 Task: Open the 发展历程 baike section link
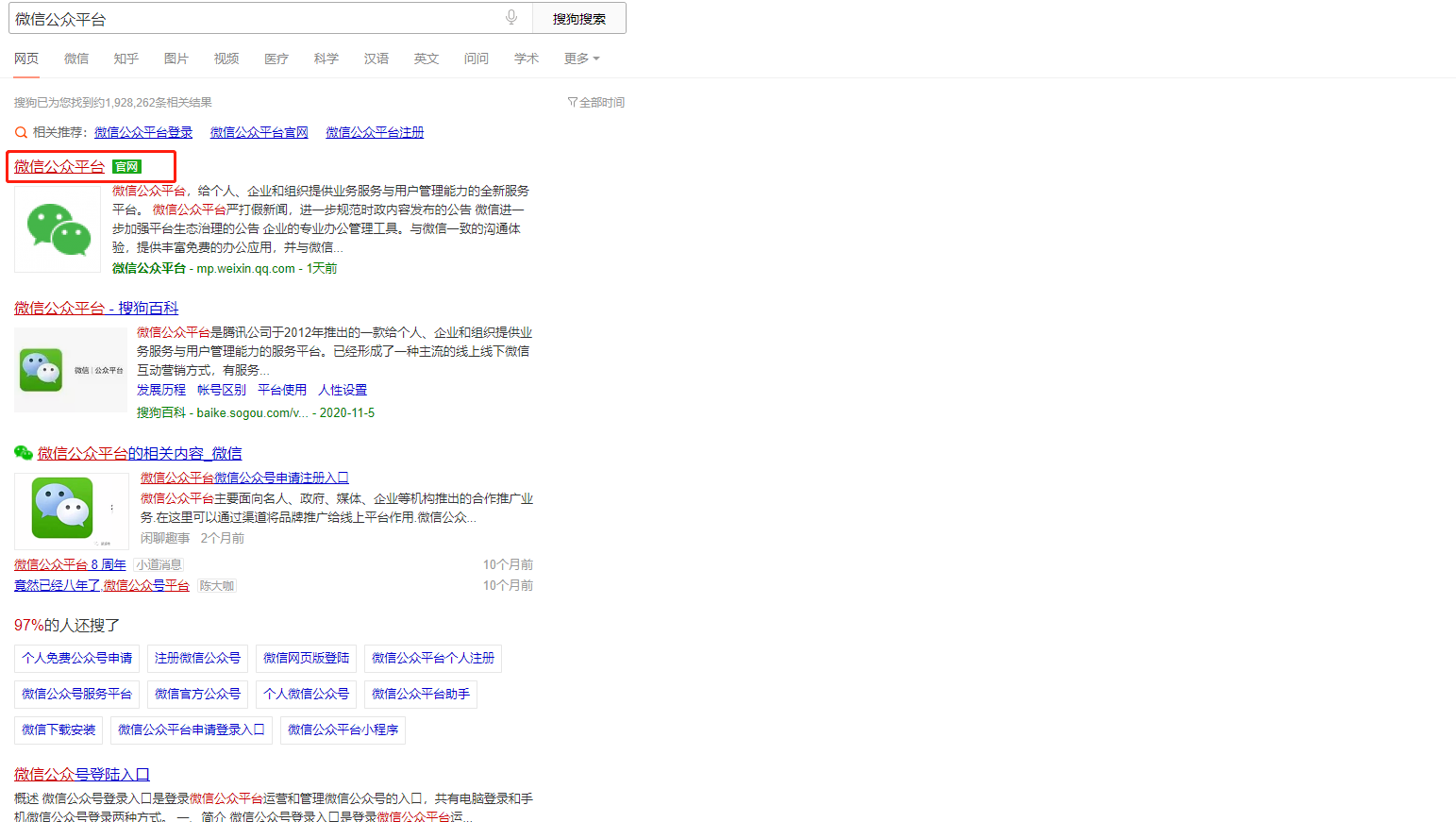point(161,390)
